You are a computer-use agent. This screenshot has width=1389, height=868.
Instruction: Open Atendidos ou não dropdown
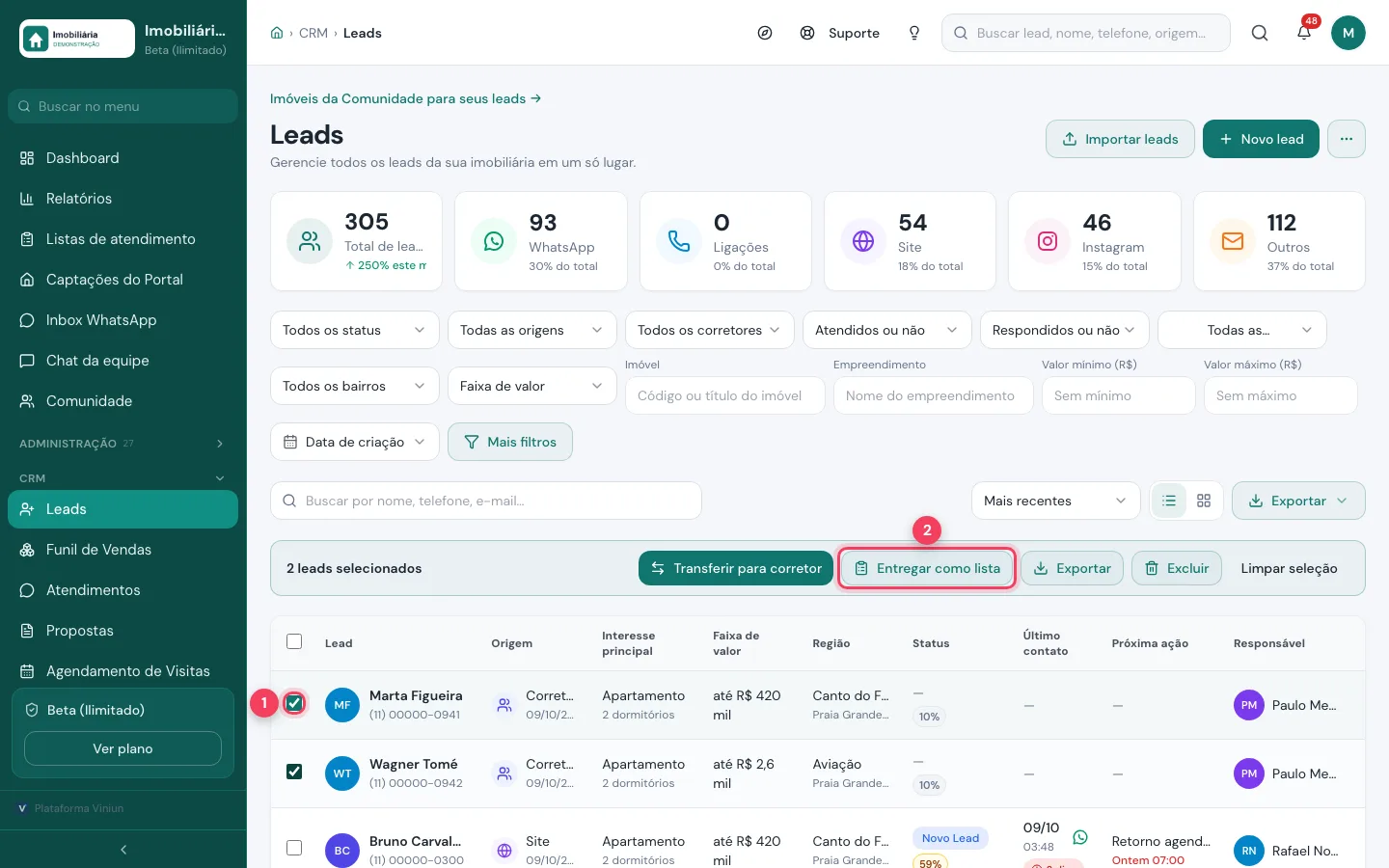coord(887,330)
